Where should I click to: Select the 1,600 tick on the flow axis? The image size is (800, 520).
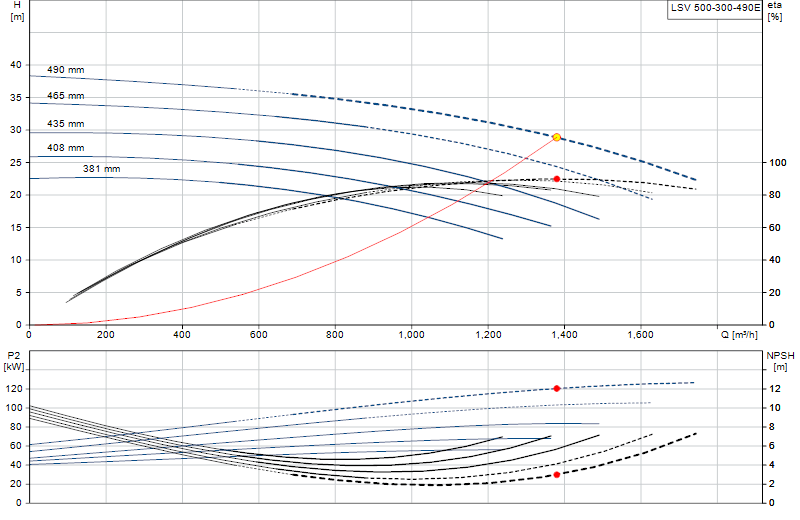(640, 335)
